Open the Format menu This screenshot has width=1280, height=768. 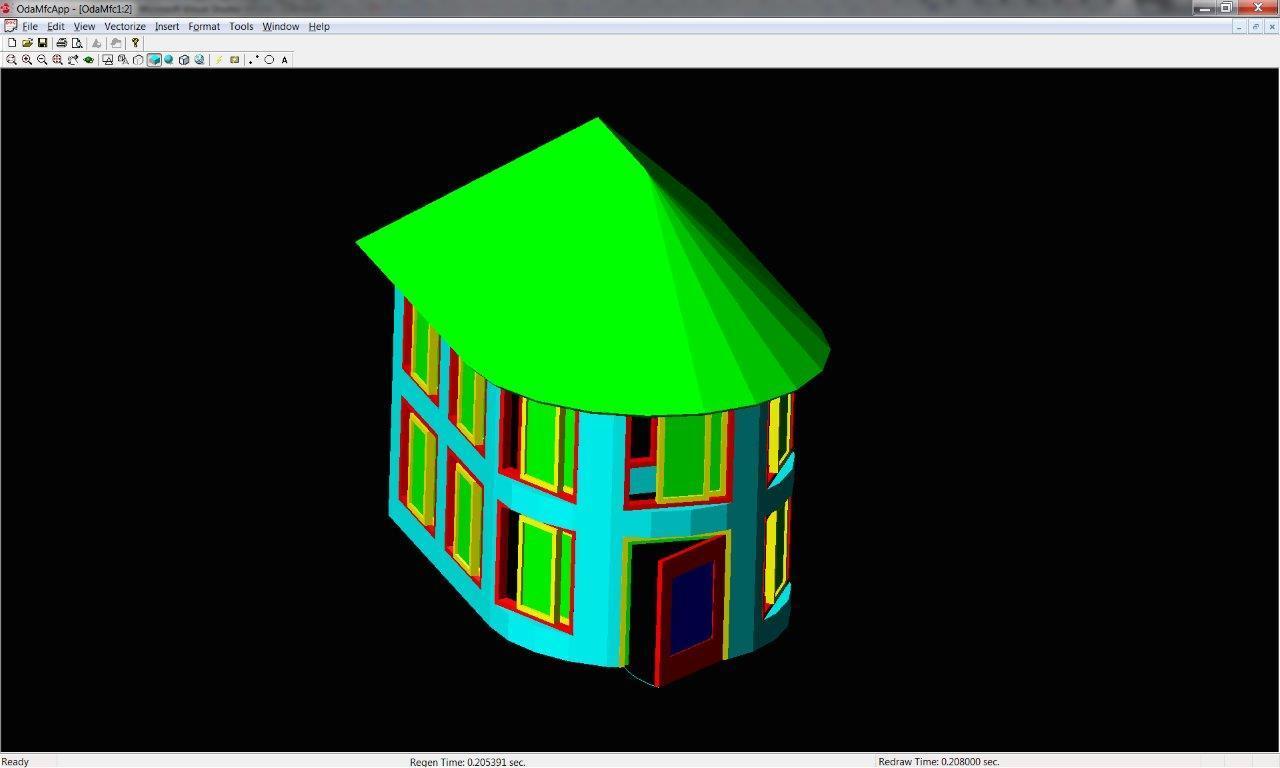click(203, 26)
